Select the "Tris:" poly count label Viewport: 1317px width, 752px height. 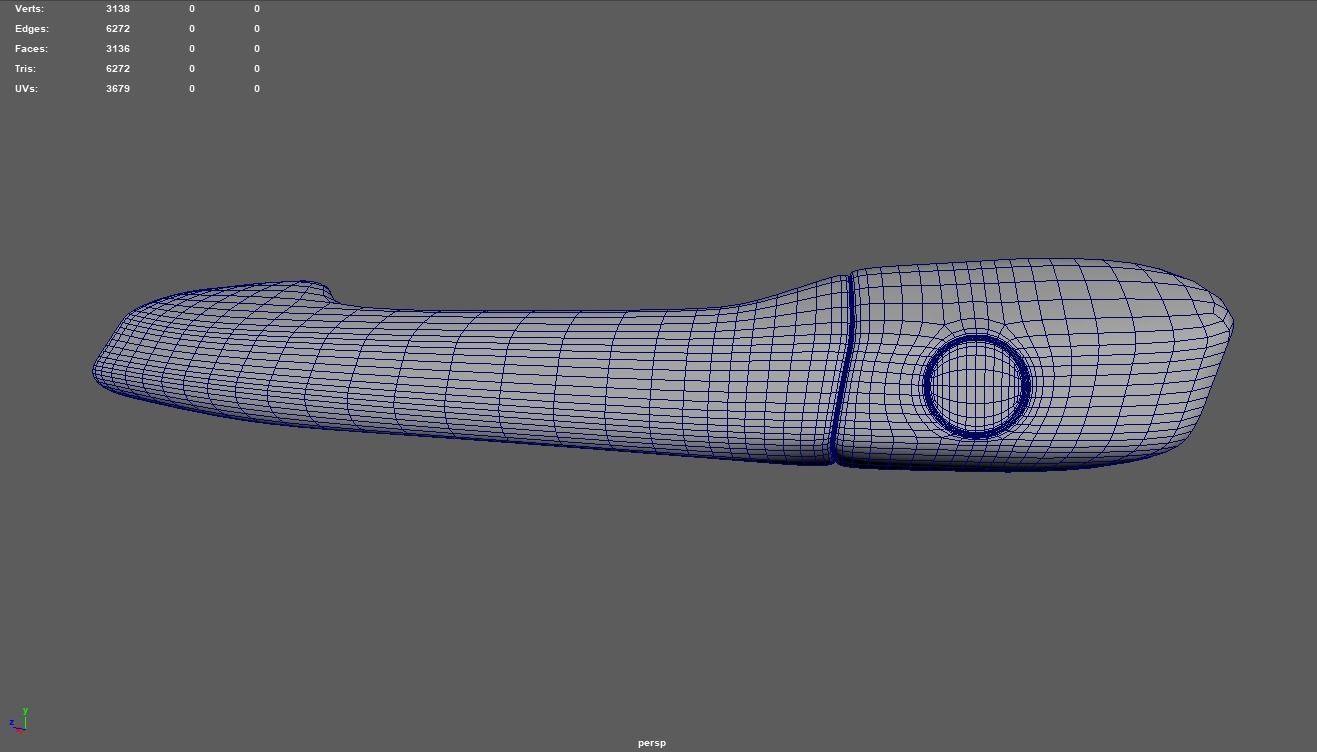[x=25, y=68]
